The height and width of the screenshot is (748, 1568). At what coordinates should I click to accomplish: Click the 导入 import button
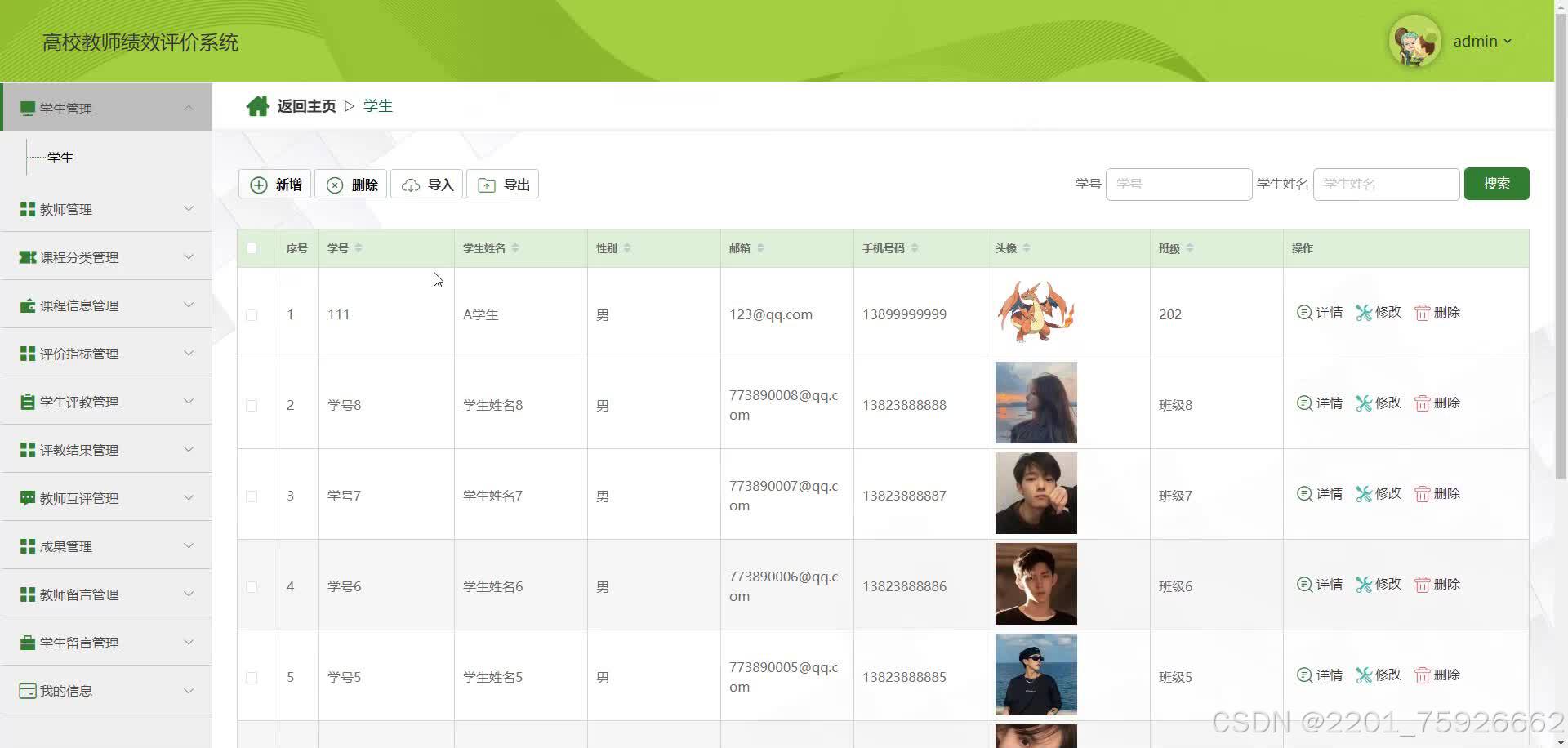point(427,185)
